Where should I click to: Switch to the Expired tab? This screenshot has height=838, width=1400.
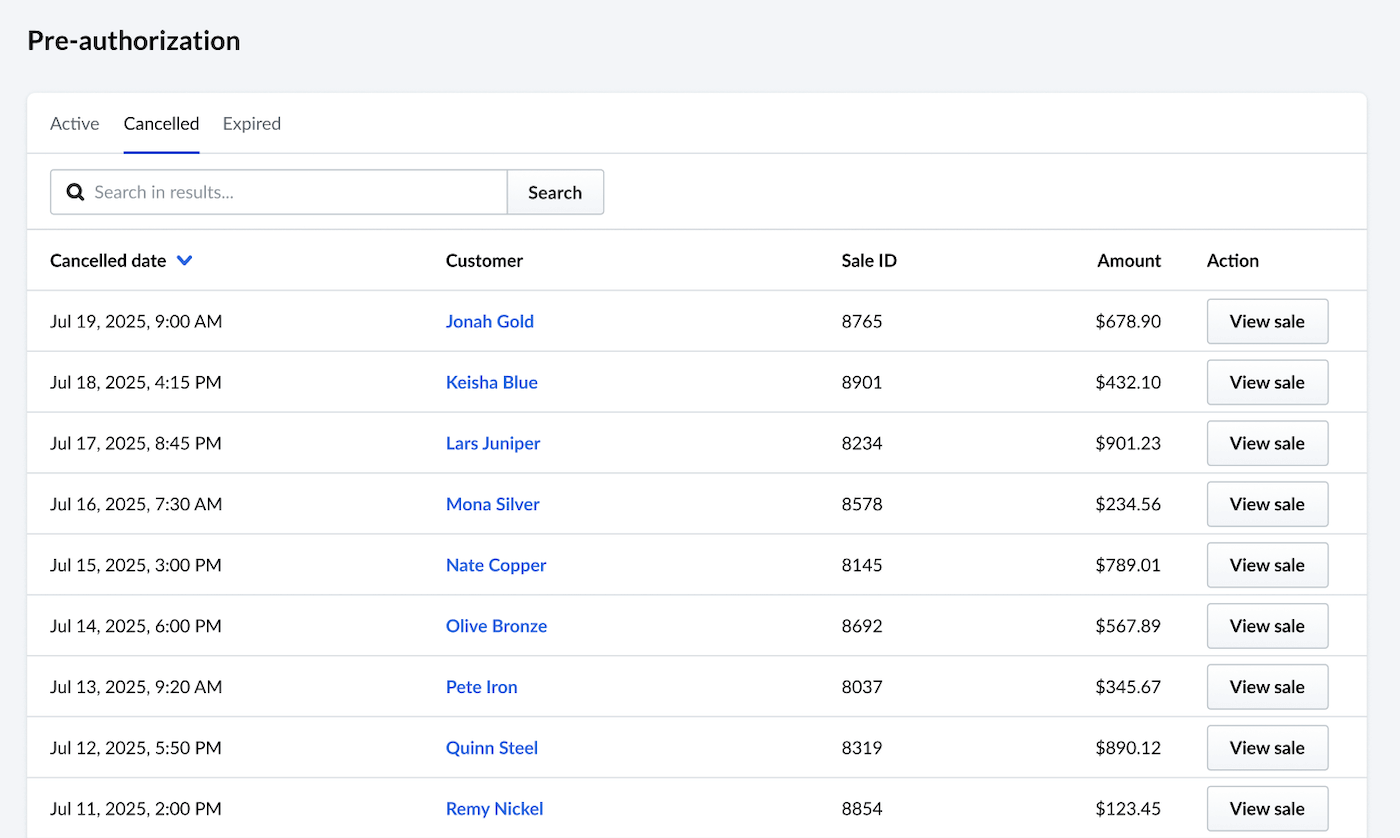coord(251,123)
